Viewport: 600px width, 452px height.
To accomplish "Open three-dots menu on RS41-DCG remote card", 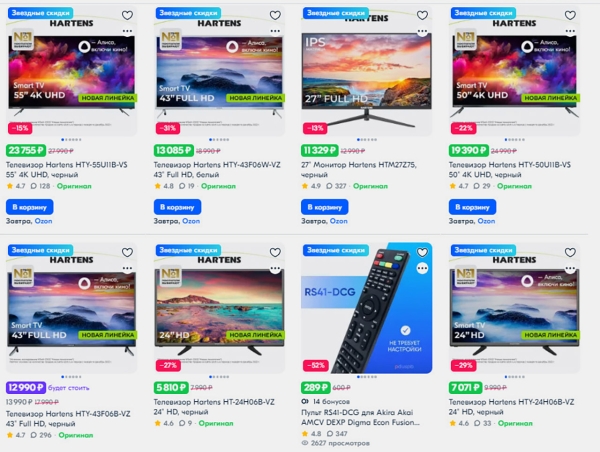I will tap(422, 268).
